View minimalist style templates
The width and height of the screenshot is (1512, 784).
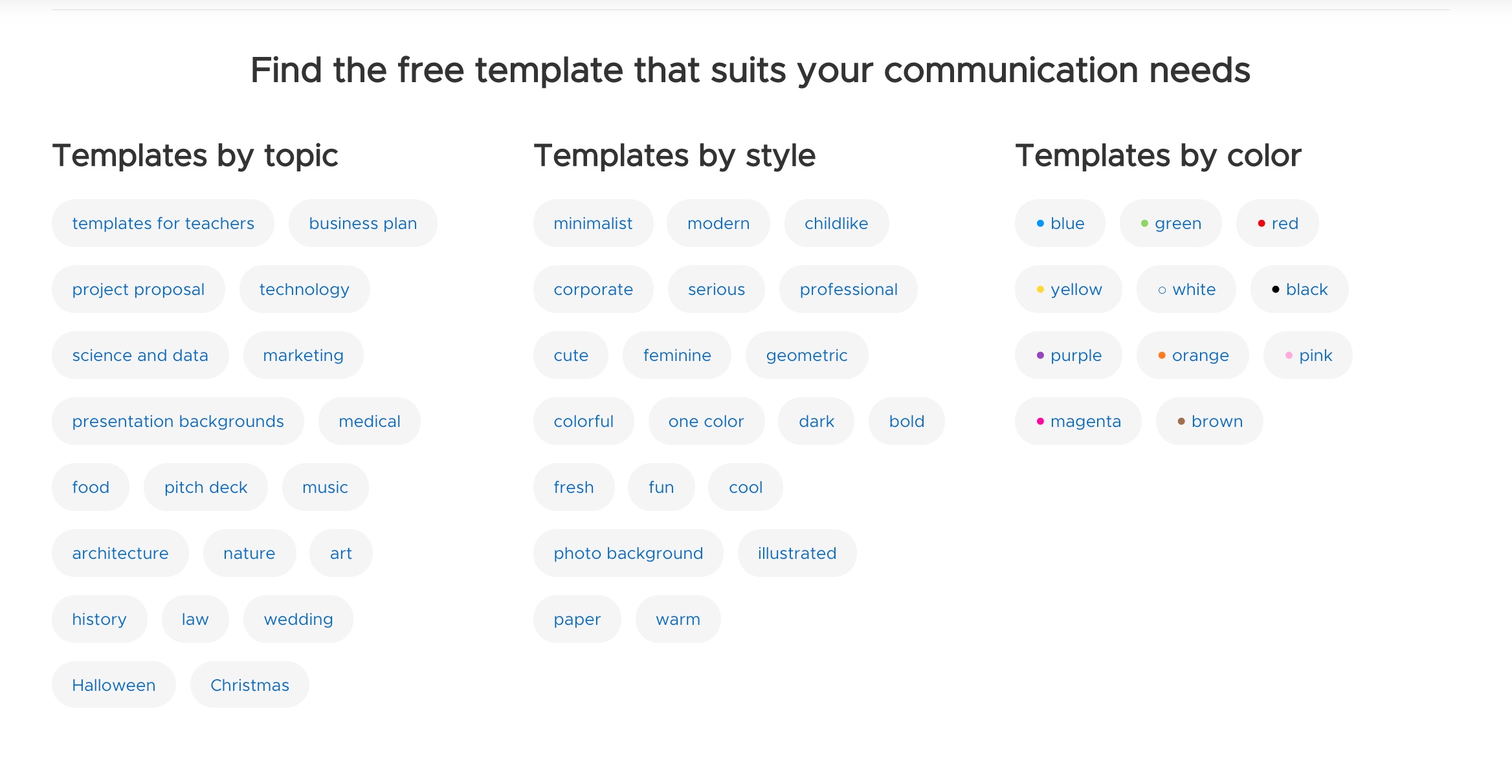click(x=593, y=224)
